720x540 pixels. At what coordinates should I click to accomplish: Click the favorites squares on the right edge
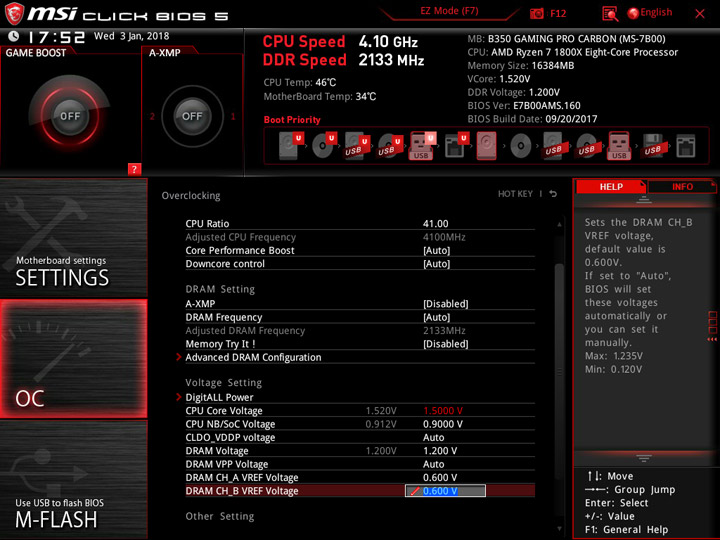713,322
